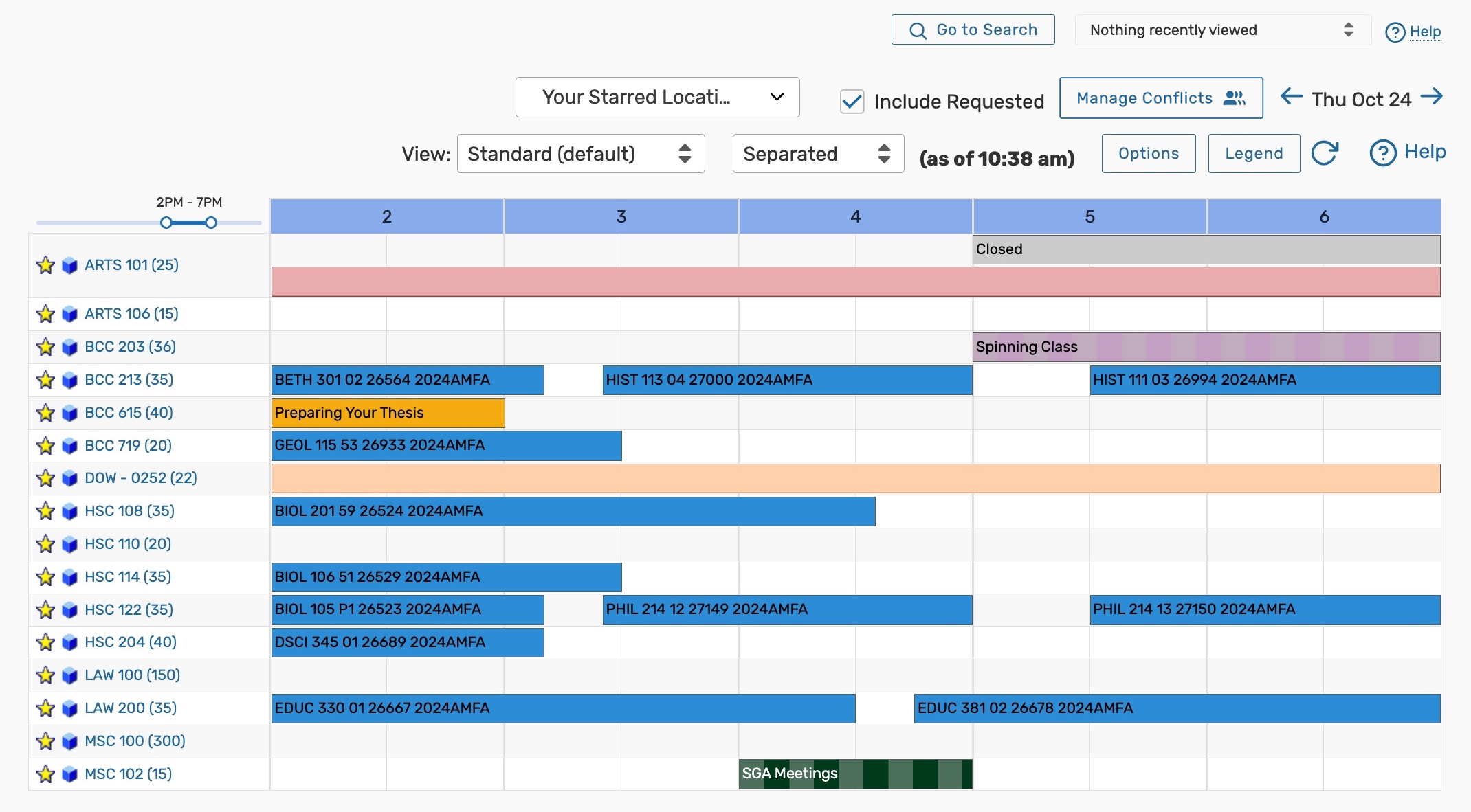Click the left handle of the 2PM-7PM slider

[165, 222]
